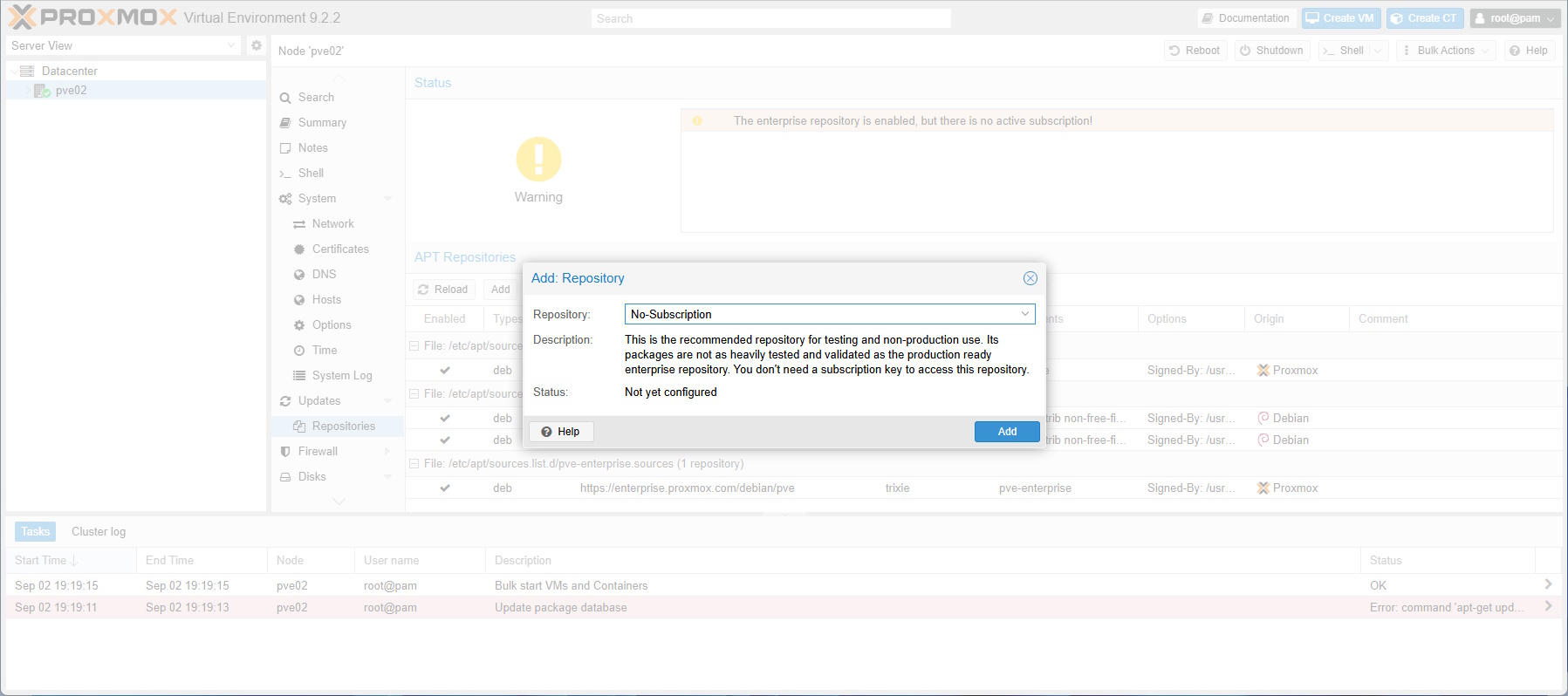Click the enterprise repository warning message
The image size is (1568, 696).
point(913,121)
